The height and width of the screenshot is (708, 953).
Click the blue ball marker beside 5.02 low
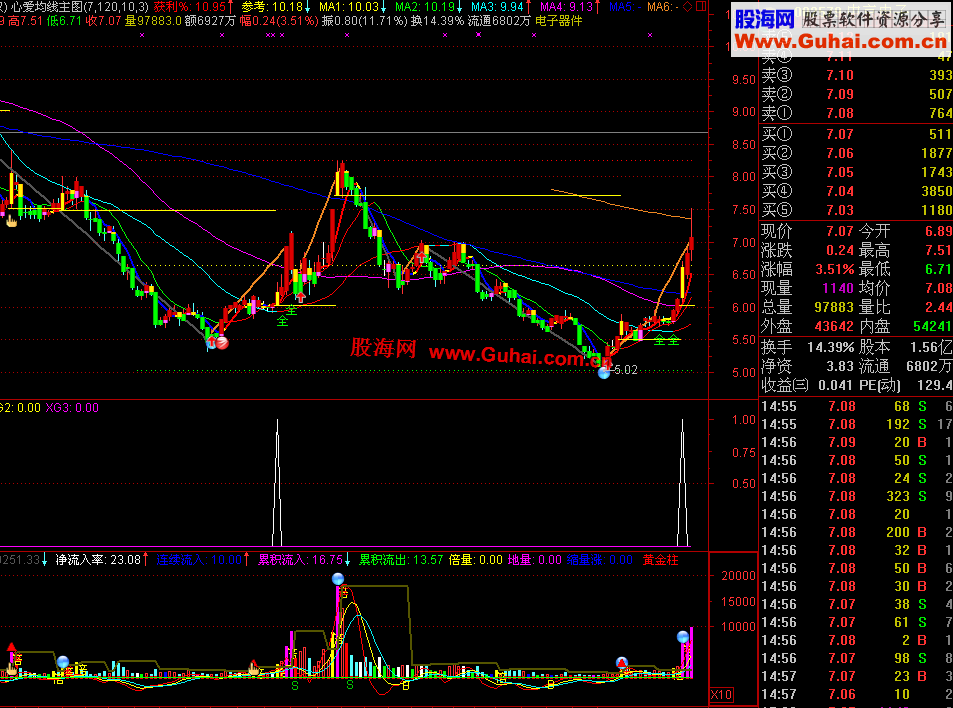click(604, 373)
